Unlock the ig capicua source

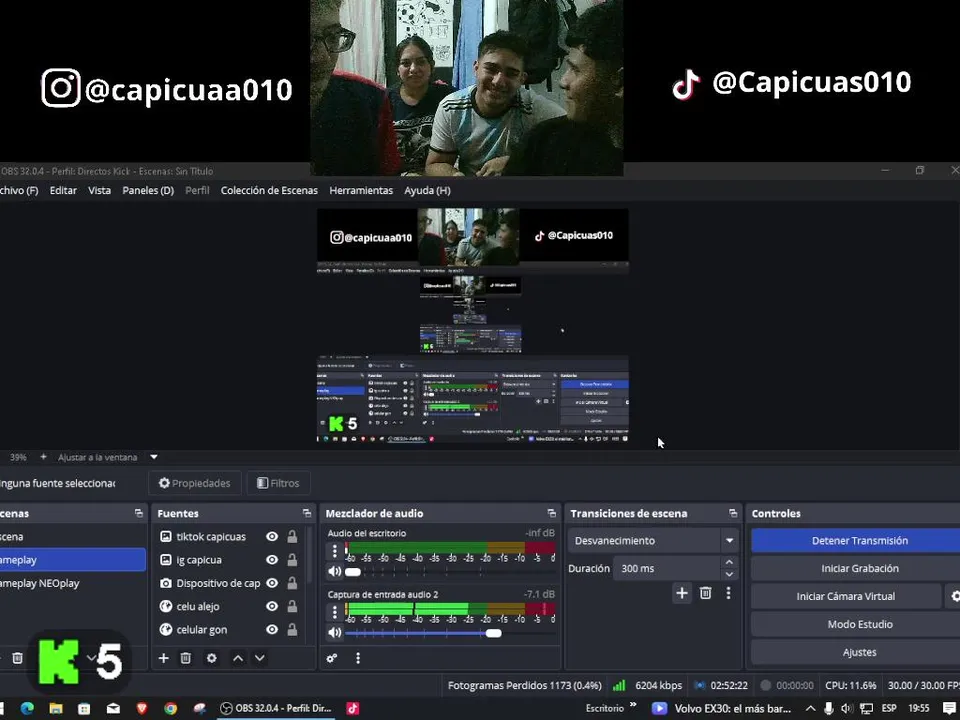tap(292, 560)
